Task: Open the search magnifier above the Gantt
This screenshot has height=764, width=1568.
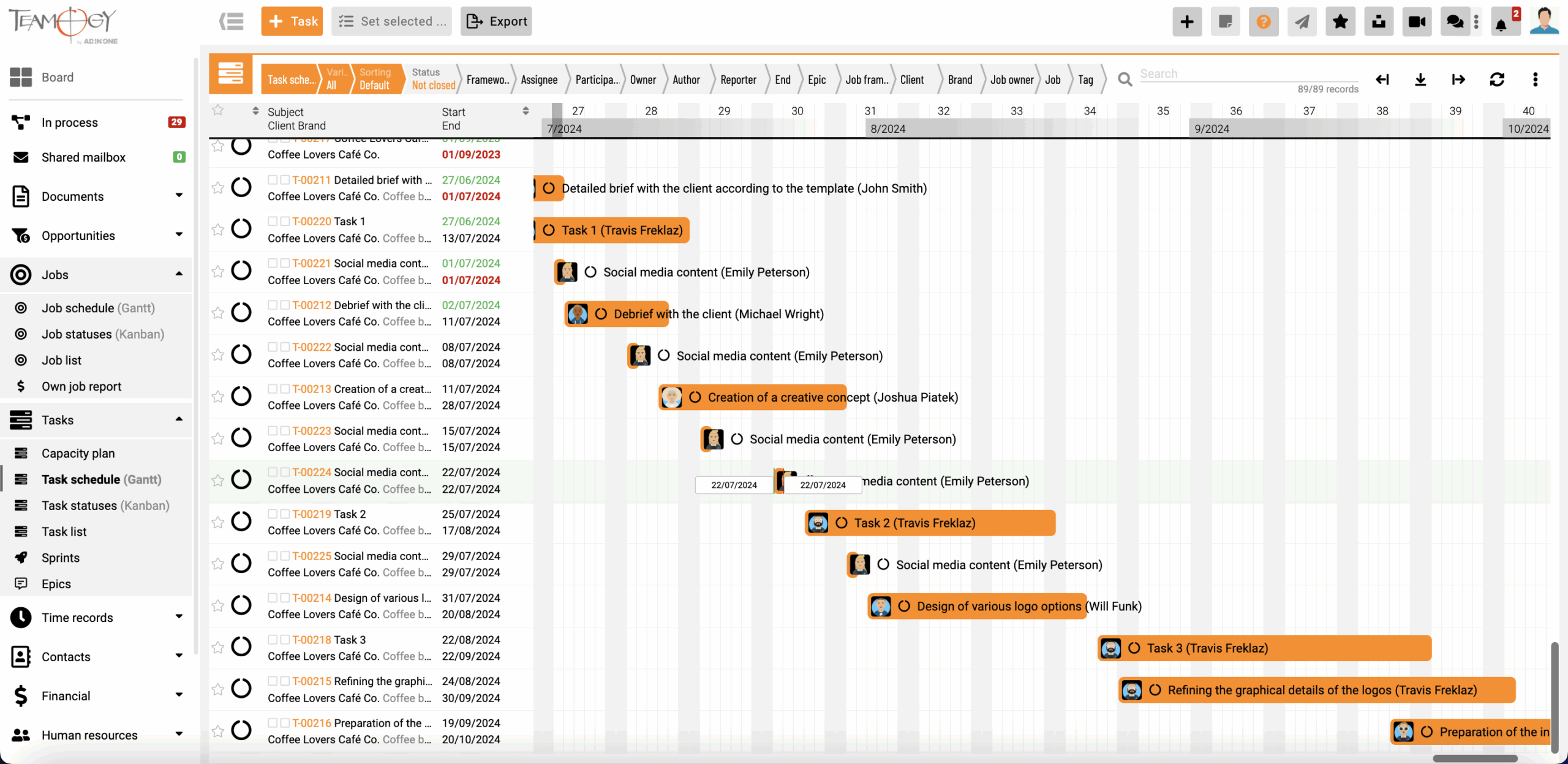Action: [1125, 80]
